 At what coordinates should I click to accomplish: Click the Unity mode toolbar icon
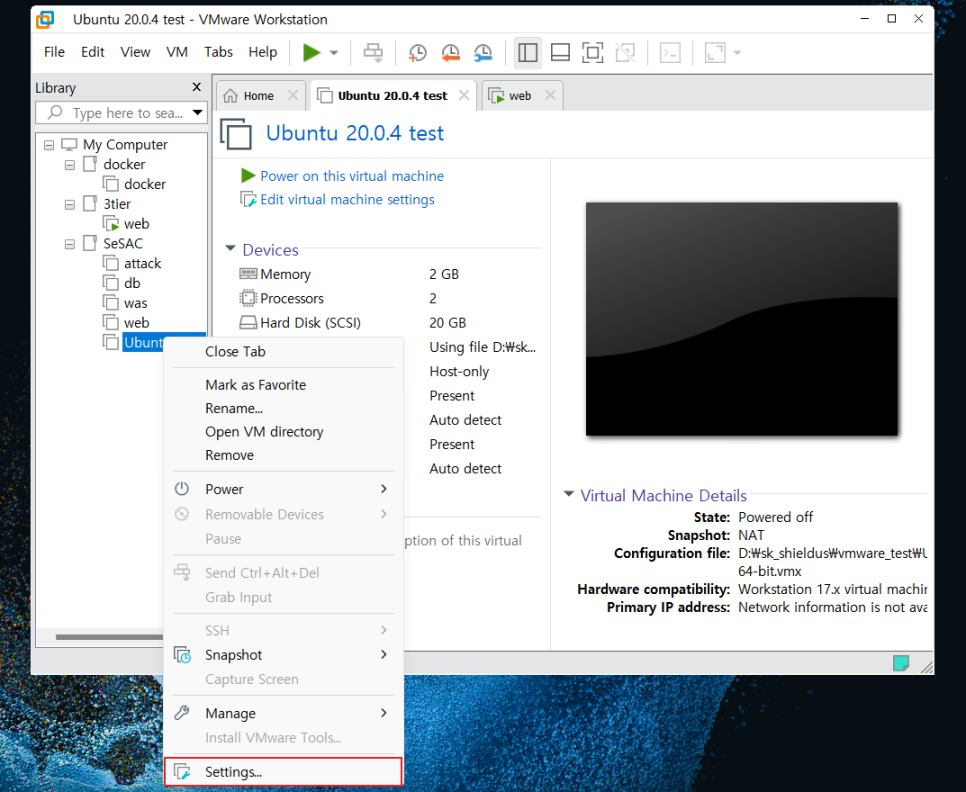click(625, 53)
